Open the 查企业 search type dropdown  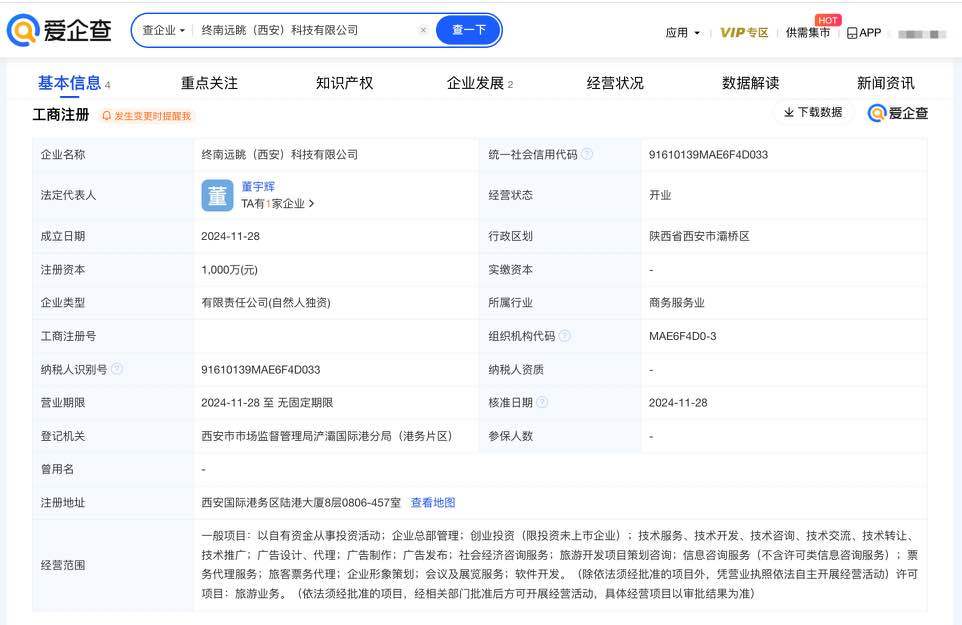pyautogui.click(x=163, y=30)
